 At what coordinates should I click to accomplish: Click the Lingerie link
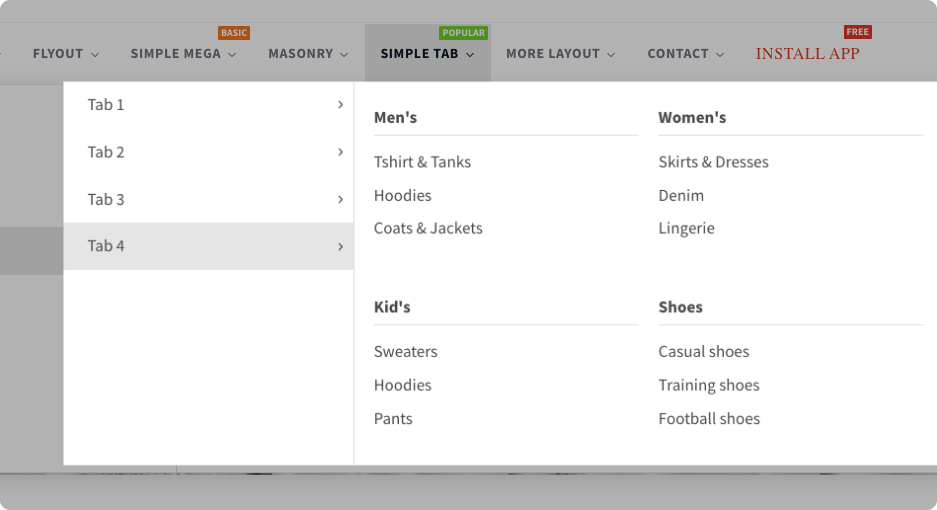(x=686, y=228)
